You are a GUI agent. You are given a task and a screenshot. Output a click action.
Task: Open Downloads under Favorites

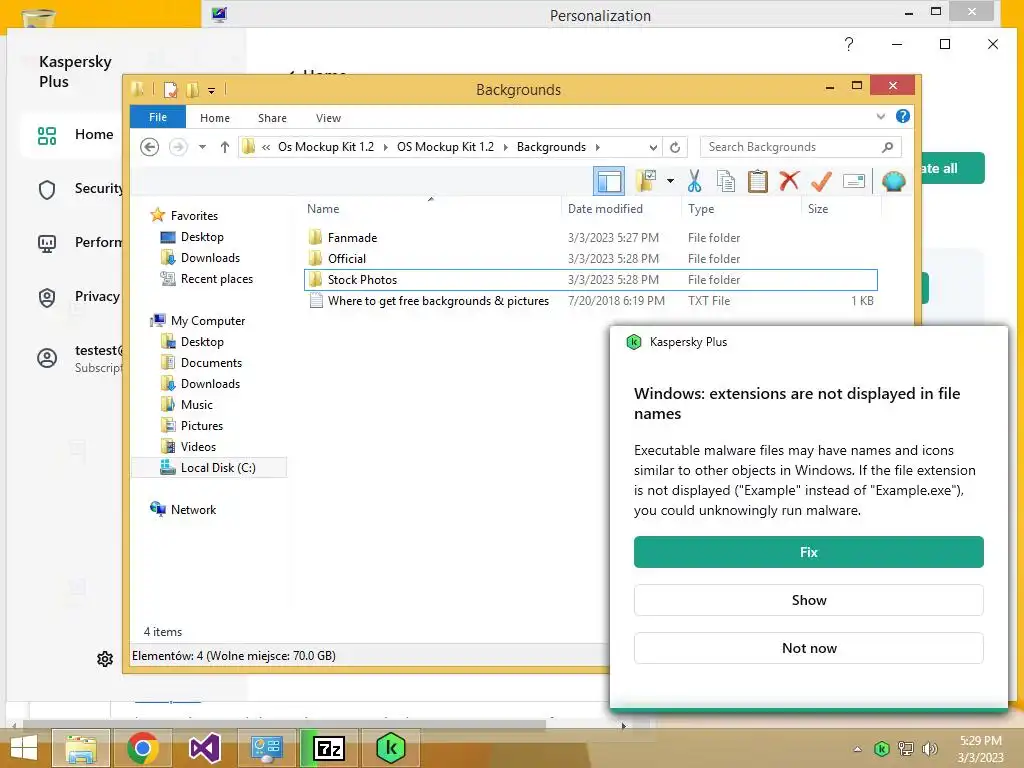(210, 258)
